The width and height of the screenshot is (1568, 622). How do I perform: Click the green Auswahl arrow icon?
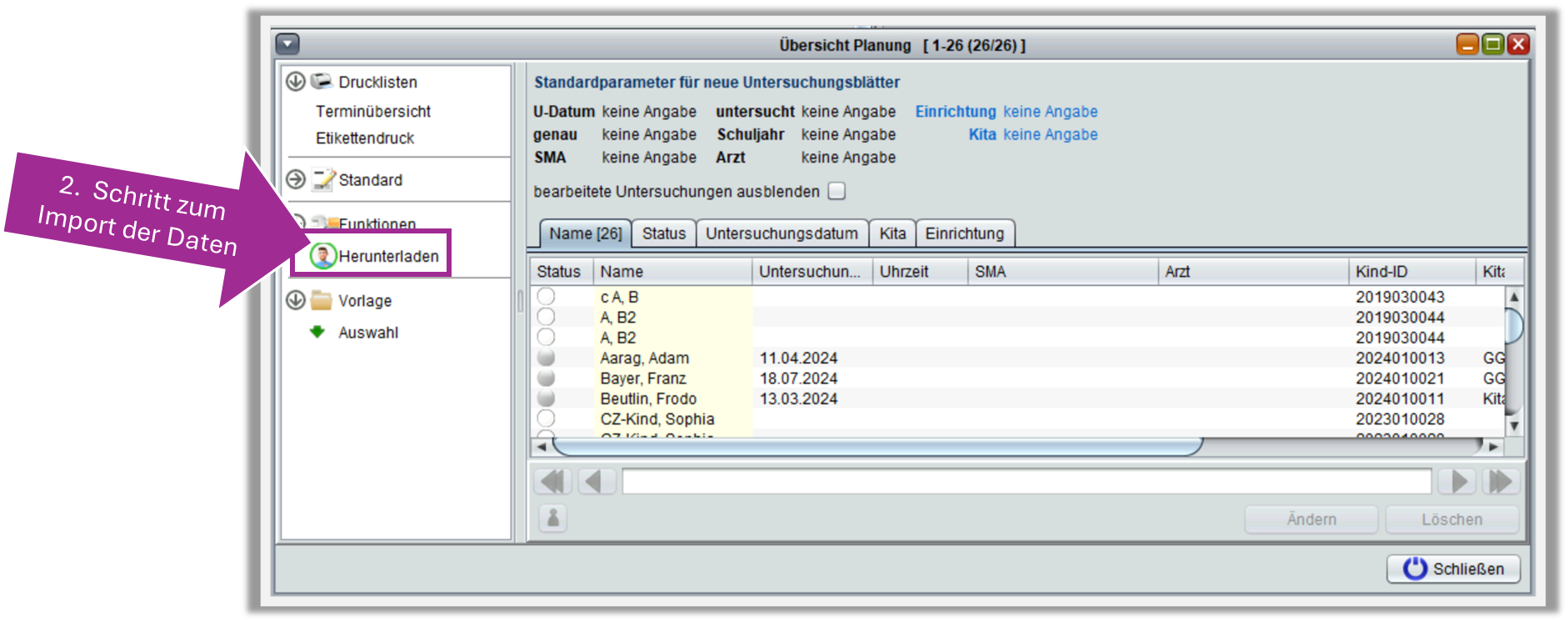click(x=317, y=332)
